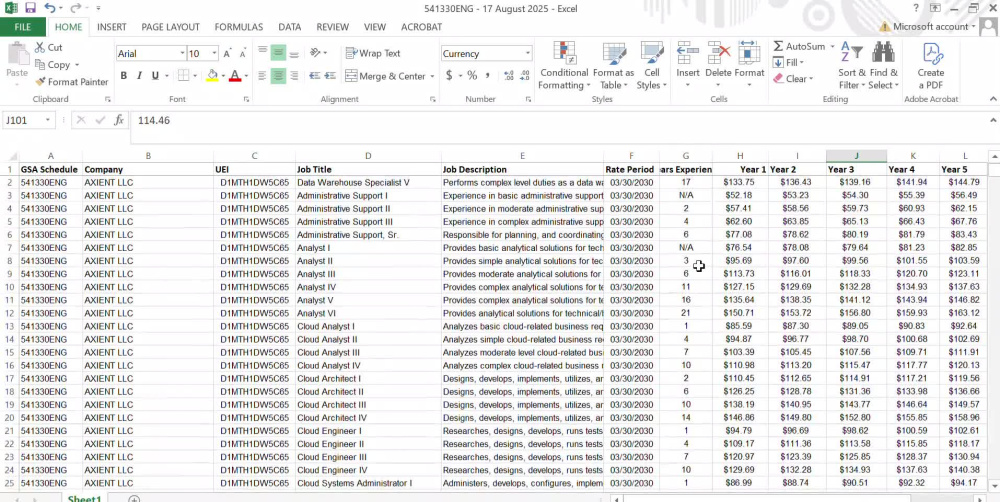The height and width of the screenshot is (502, 1000).
Task: Toggle Italic formatting
Action: click(x=139, y=76)
